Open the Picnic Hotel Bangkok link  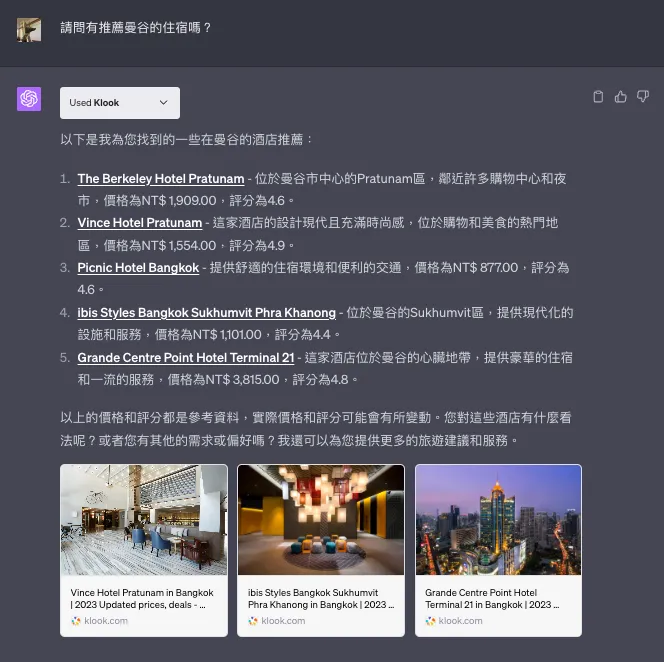pos(138,268)
